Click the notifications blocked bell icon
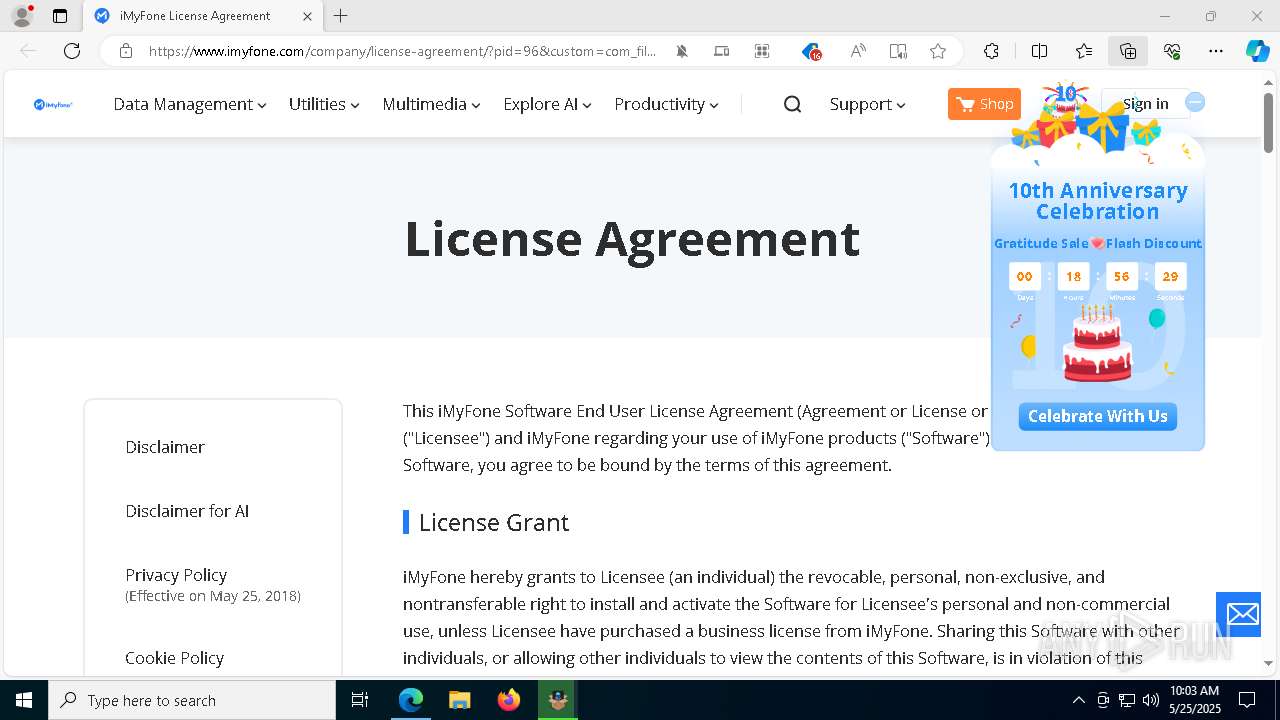Viewport: 1280px width, 720px height. click(682, 51)
